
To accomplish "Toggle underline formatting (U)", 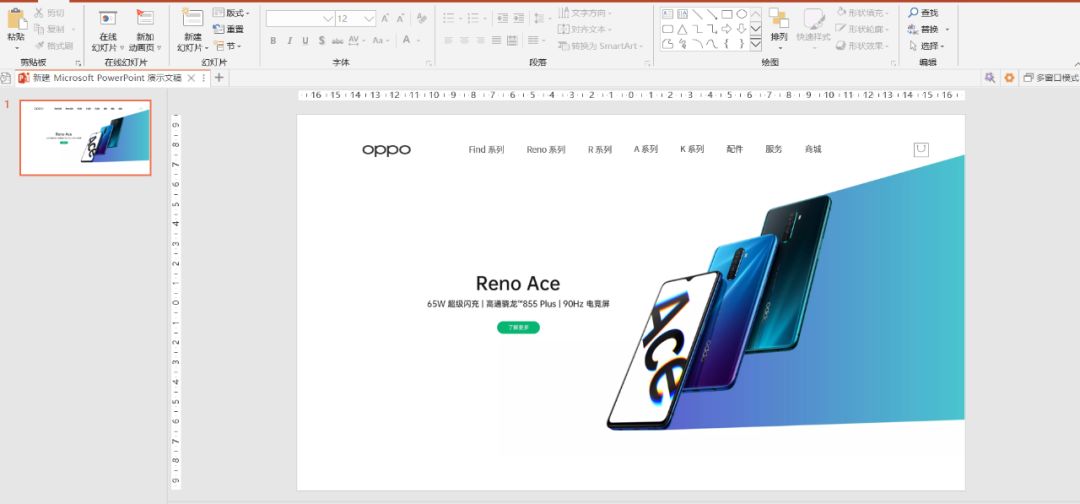I will 305,41.
